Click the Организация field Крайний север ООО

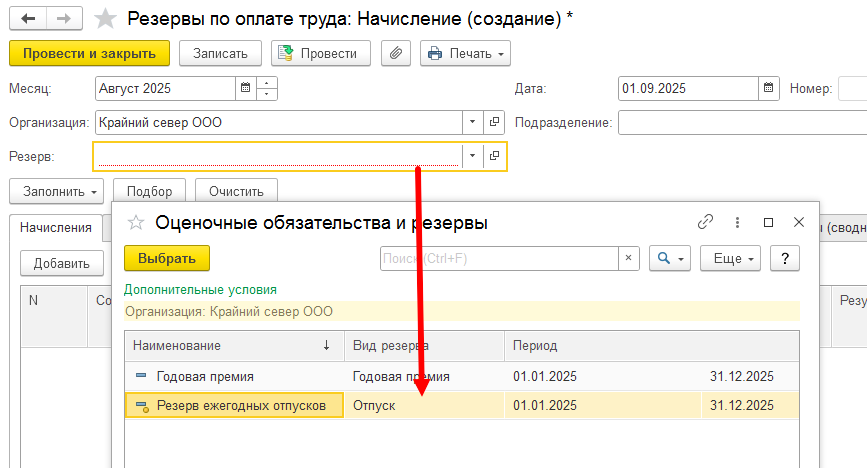click(279, 122)
